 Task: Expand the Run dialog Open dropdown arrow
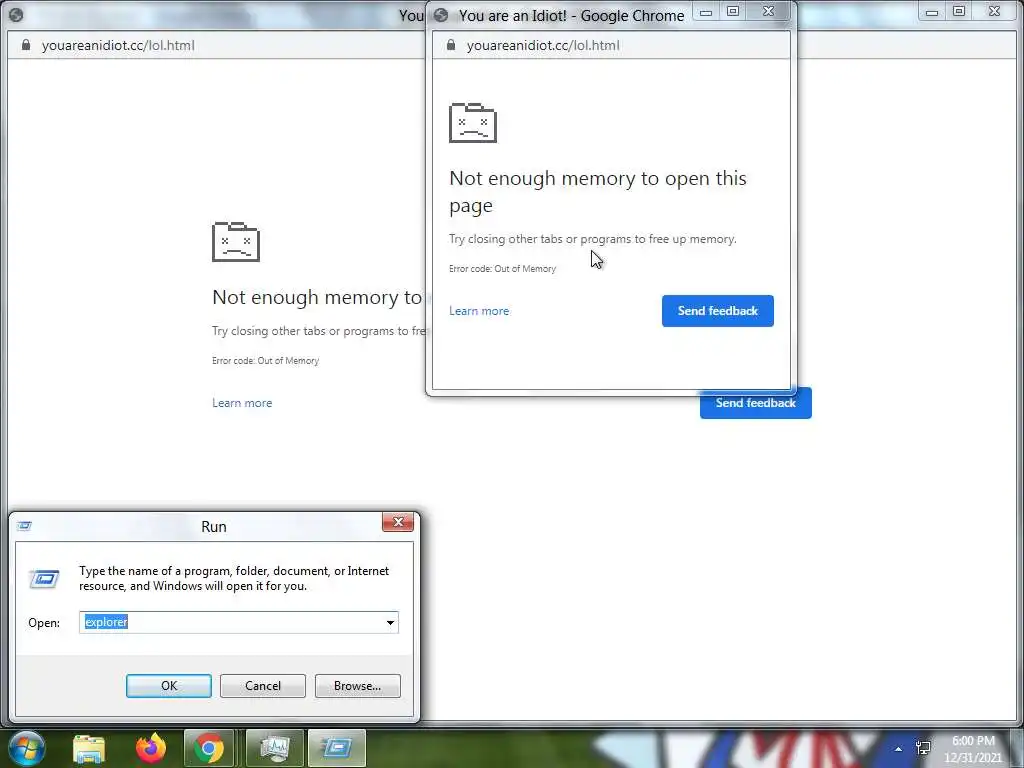coord(390,622)
